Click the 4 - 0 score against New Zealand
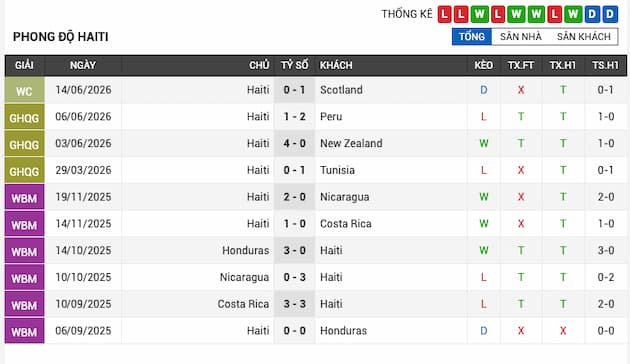This screenshot has width=630, height=364. (295, 143)
